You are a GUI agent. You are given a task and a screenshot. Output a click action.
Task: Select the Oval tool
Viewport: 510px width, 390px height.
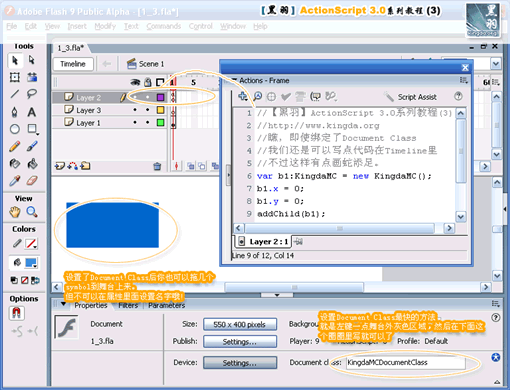[15, 129]
